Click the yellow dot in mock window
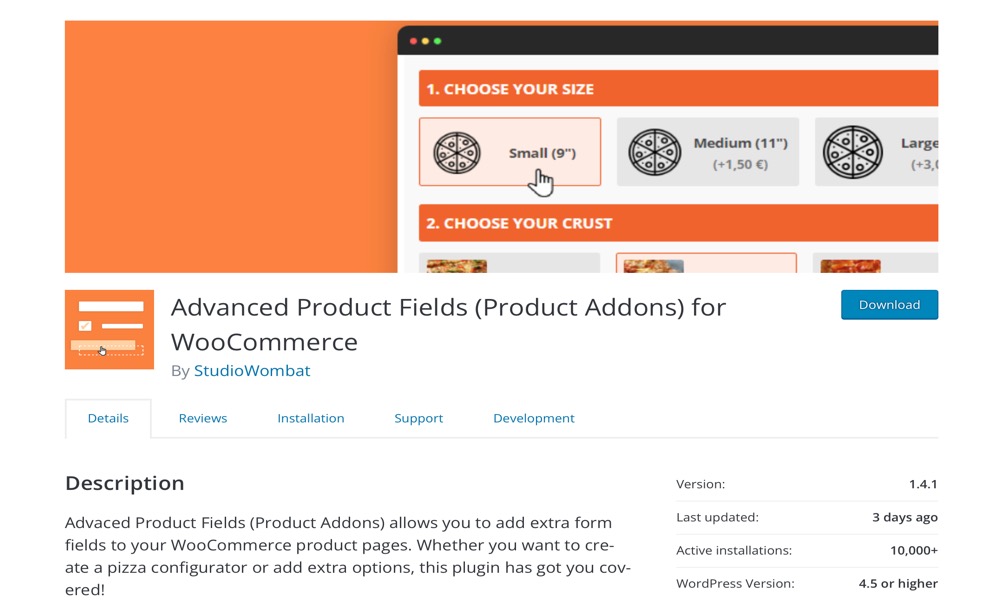 [x=425, y=41]
